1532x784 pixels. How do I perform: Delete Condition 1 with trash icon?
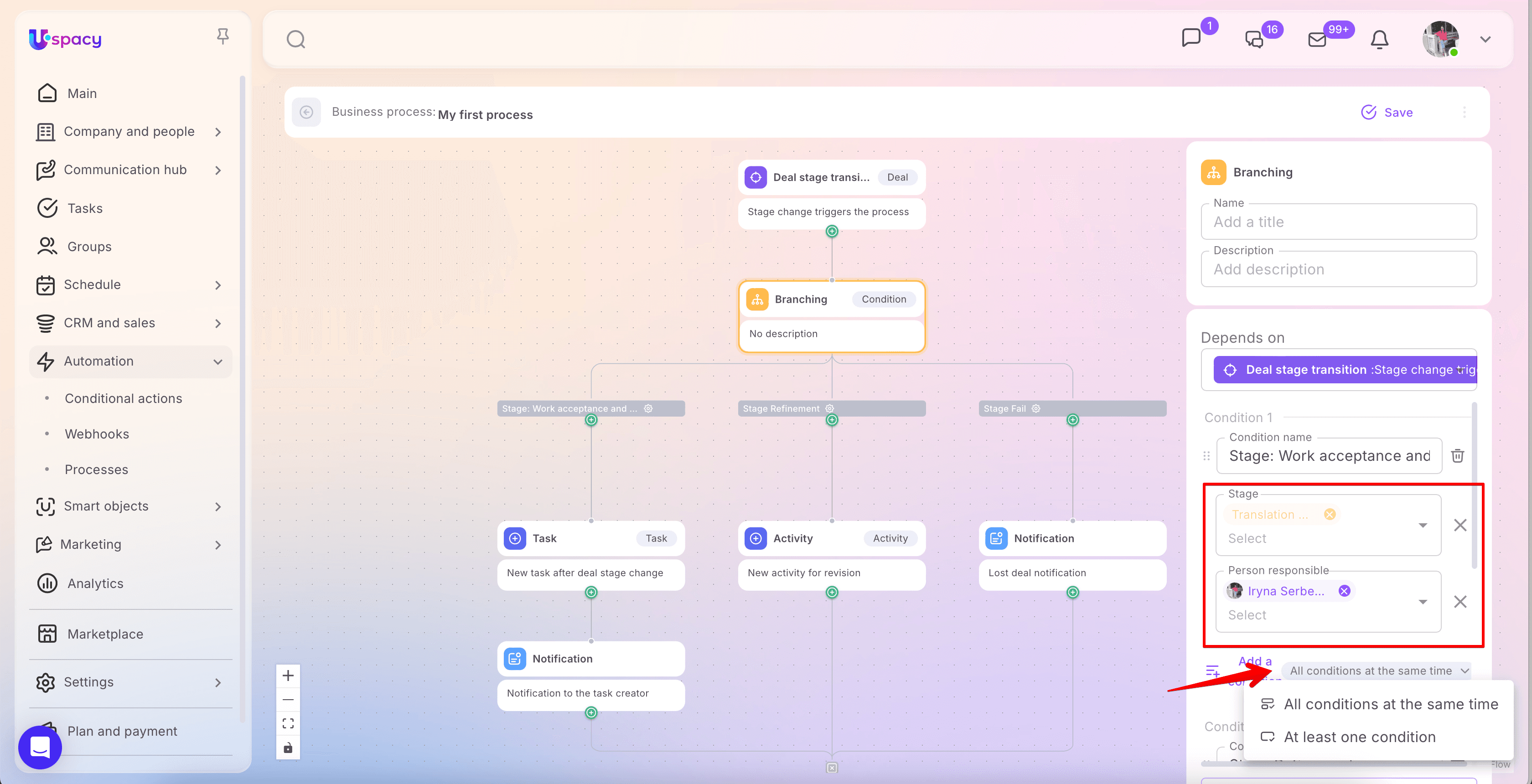1457,456
